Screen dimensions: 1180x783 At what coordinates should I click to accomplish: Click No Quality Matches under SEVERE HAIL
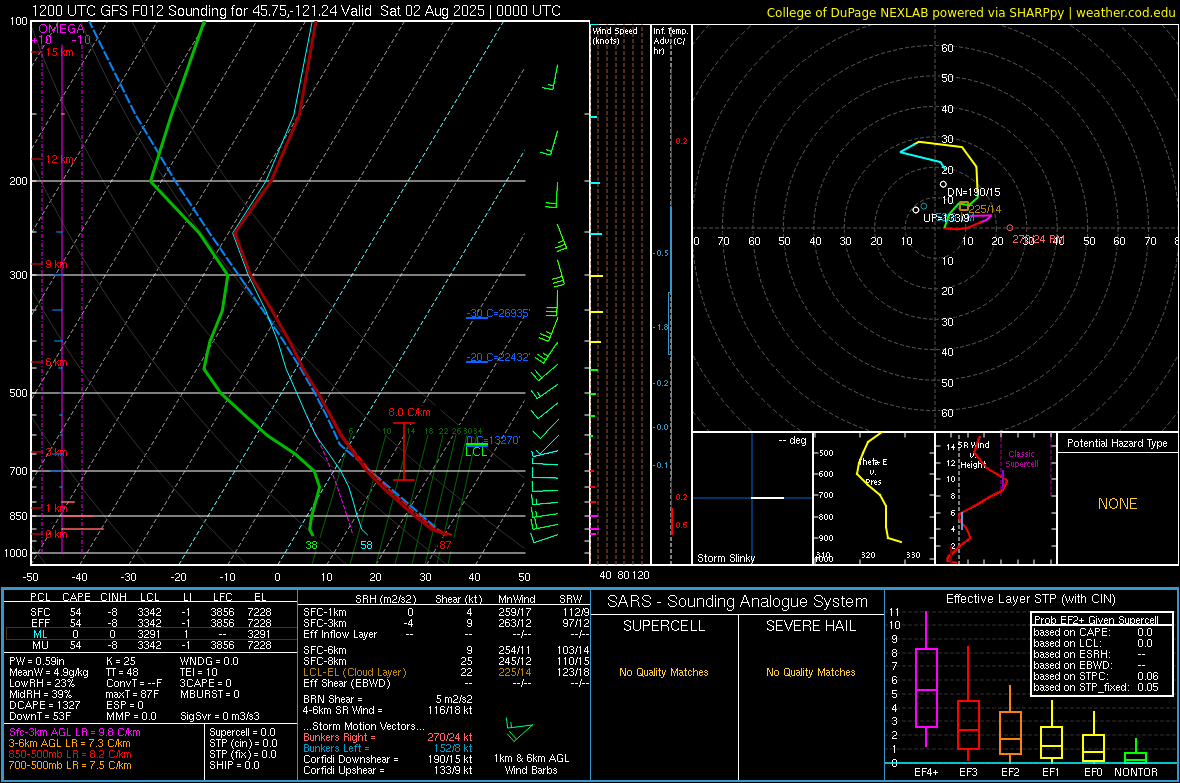[810, 672]
